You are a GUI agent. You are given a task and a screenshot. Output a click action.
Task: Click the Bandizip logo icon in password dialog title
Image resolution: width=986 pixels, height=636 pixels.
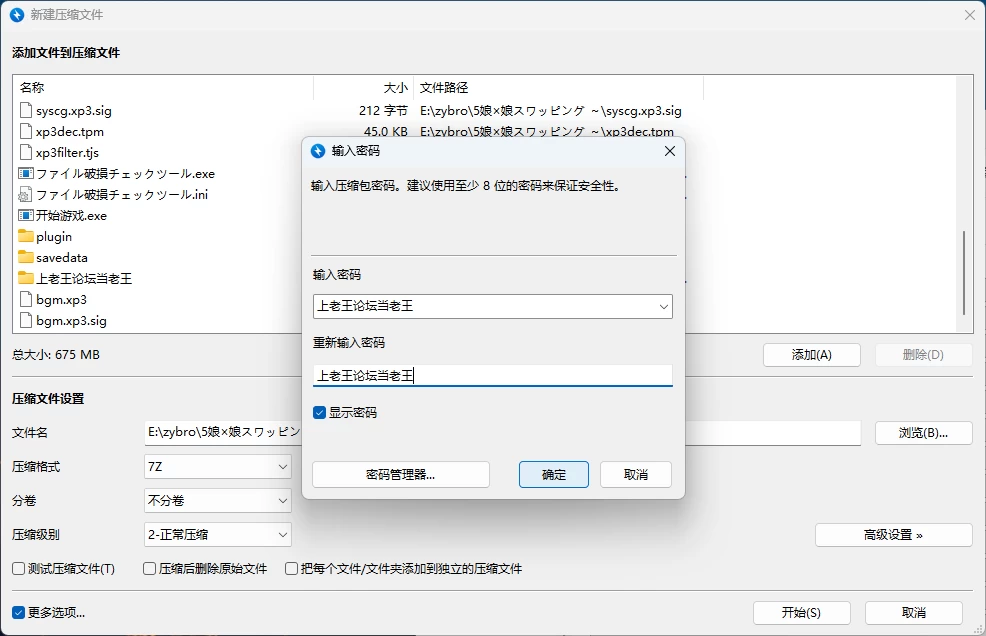318,151
